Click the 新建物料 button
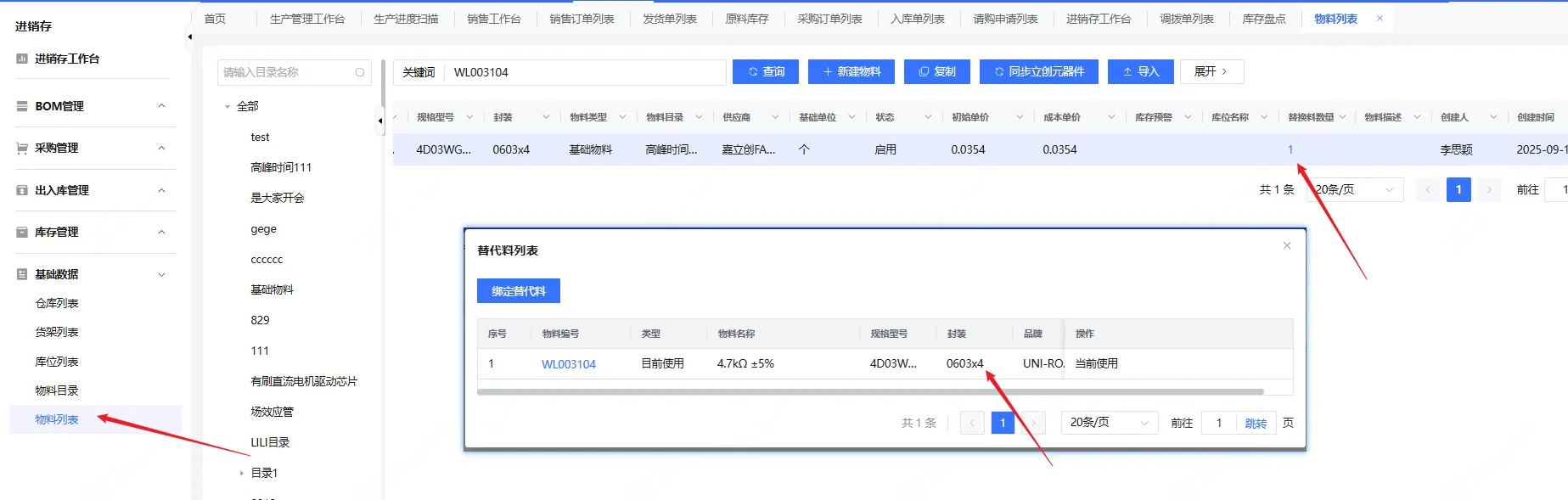The image size is (1568, 500). pyautogui.click(x=851, y=72)
